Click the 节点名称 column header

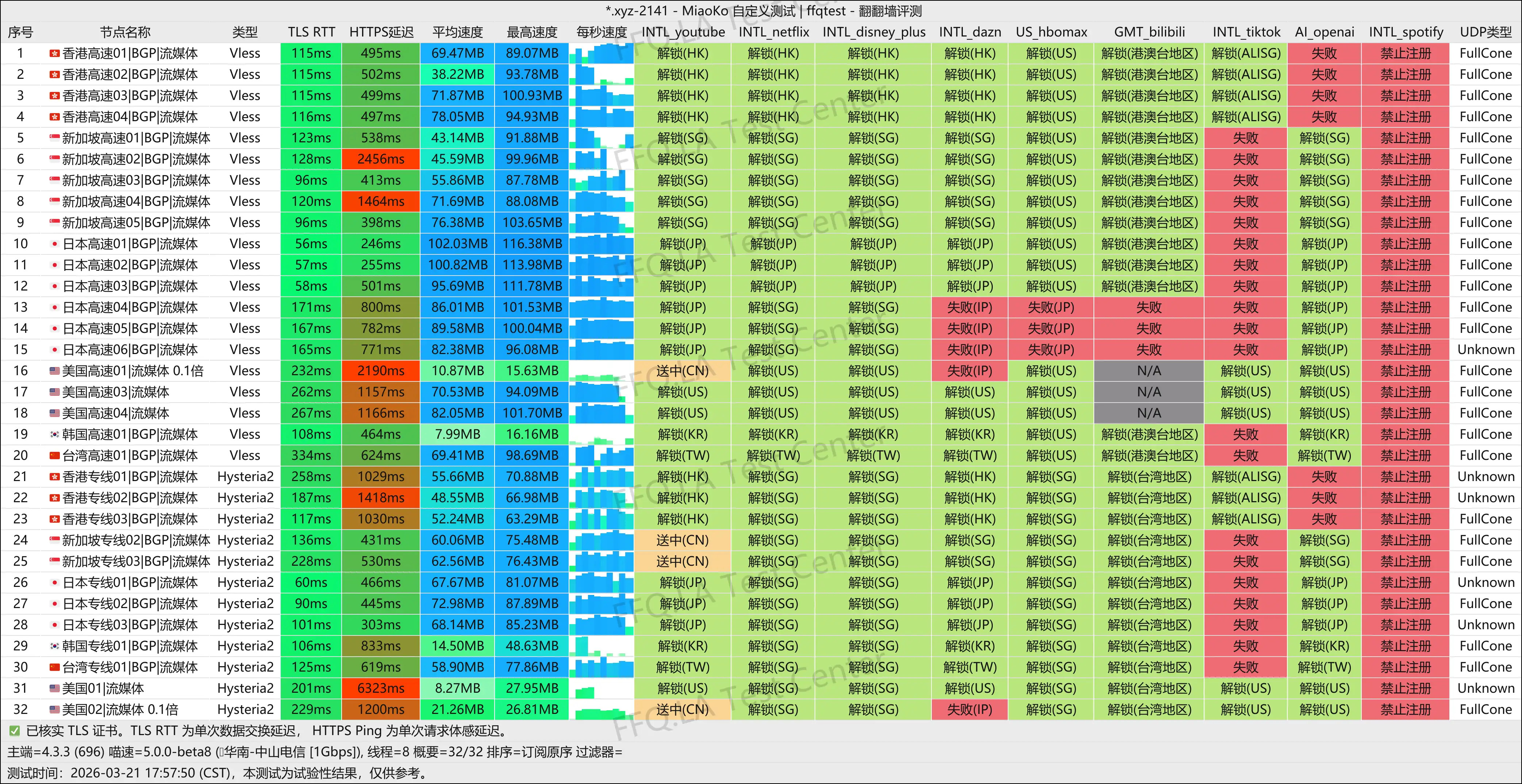coord(125,32)
